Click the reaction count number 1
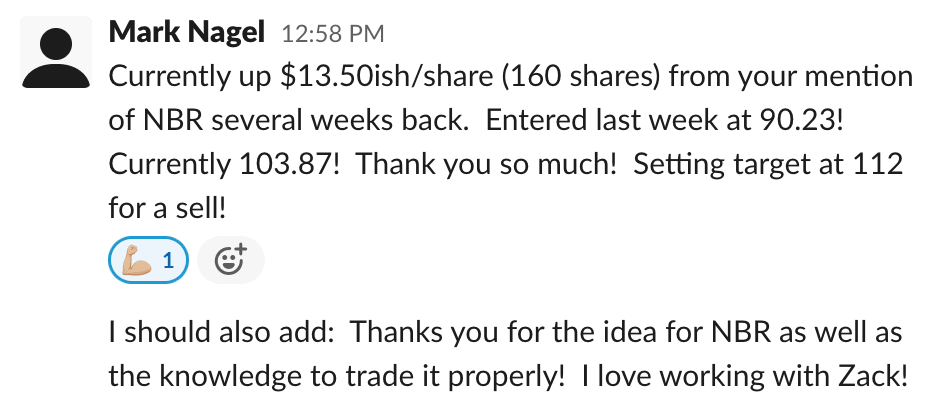 [x=169, y=262]
